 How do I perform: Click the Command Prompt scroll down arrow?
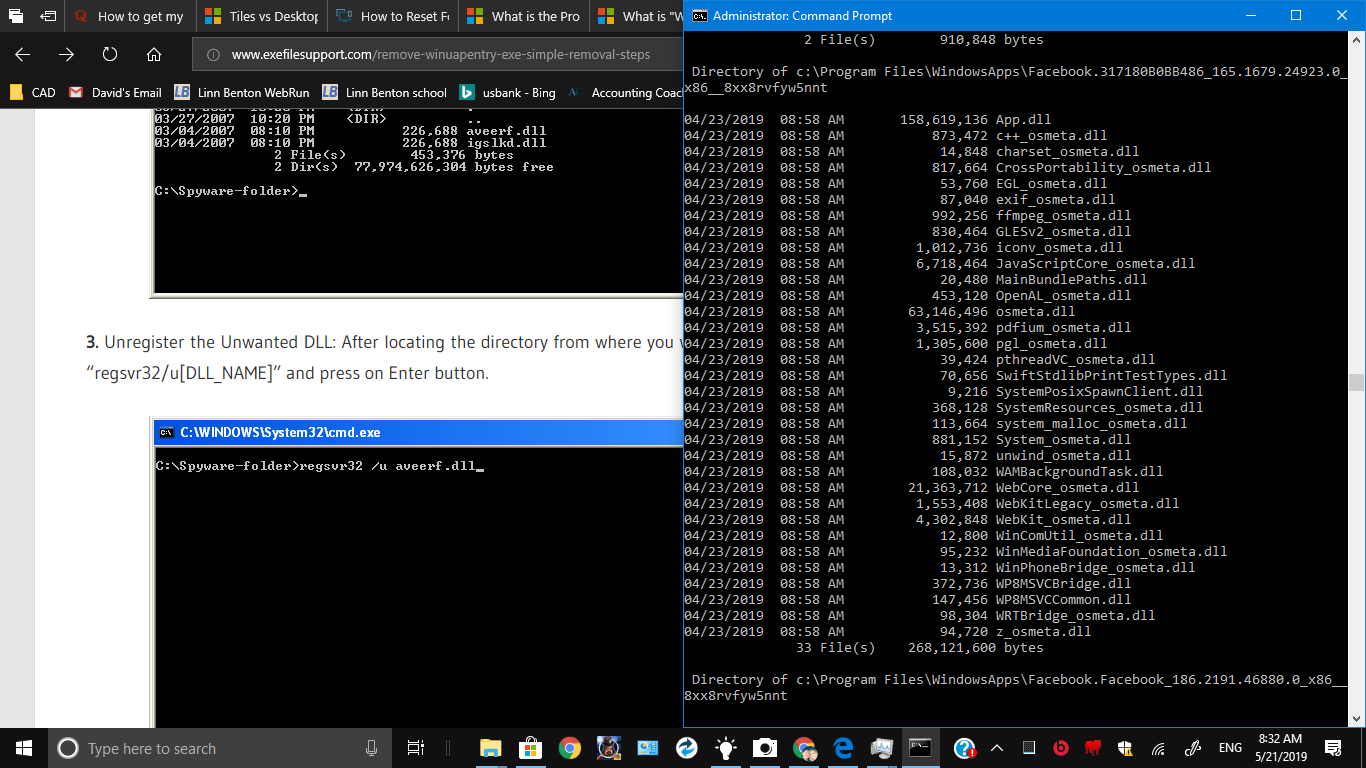1356,718
